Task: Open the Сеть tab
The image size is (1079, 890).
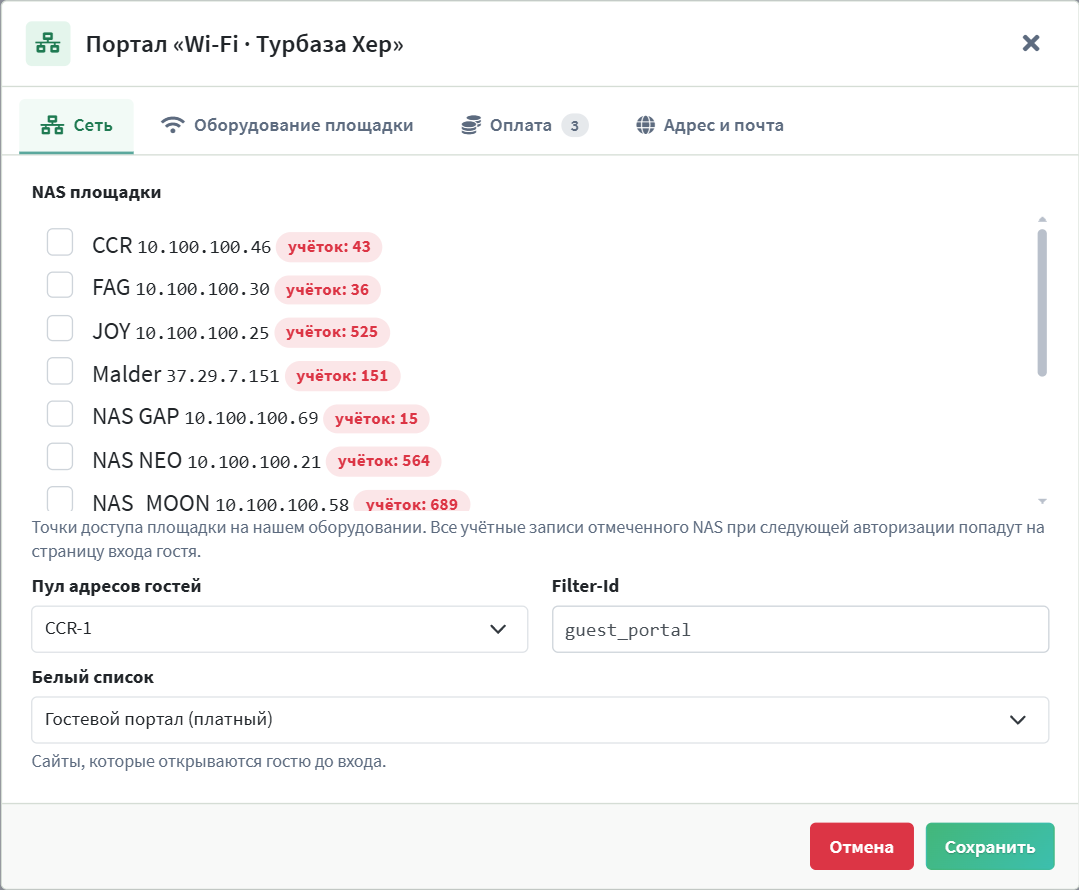Action: click(x=76, y=126)
